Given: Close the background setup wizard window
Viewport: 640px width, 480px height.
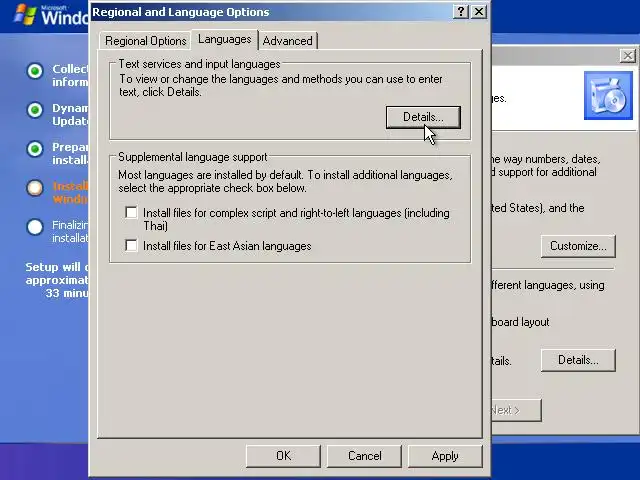Looking at the screenshot, I should (x=628, y=56).
